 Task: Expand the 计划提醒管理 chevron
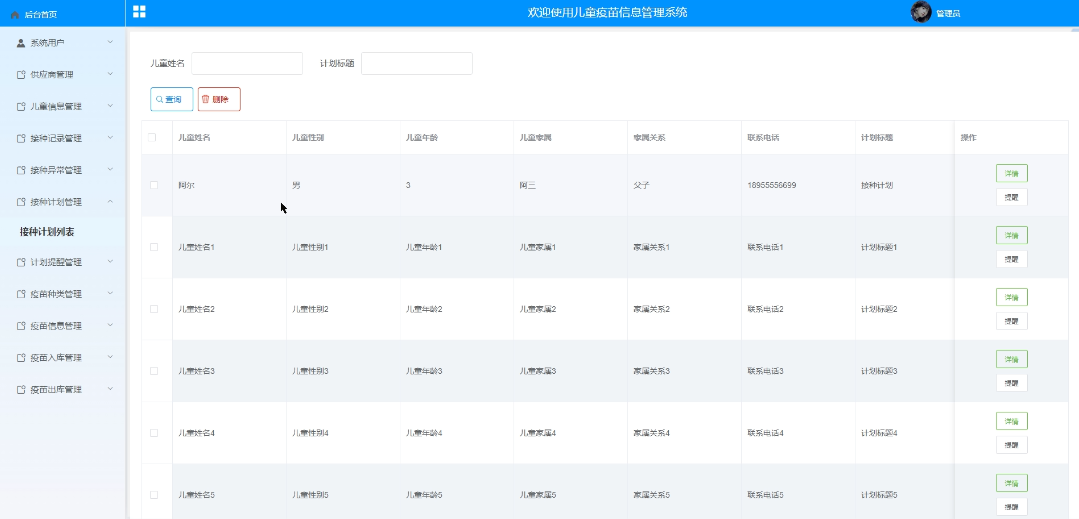[x=110, y=262]
